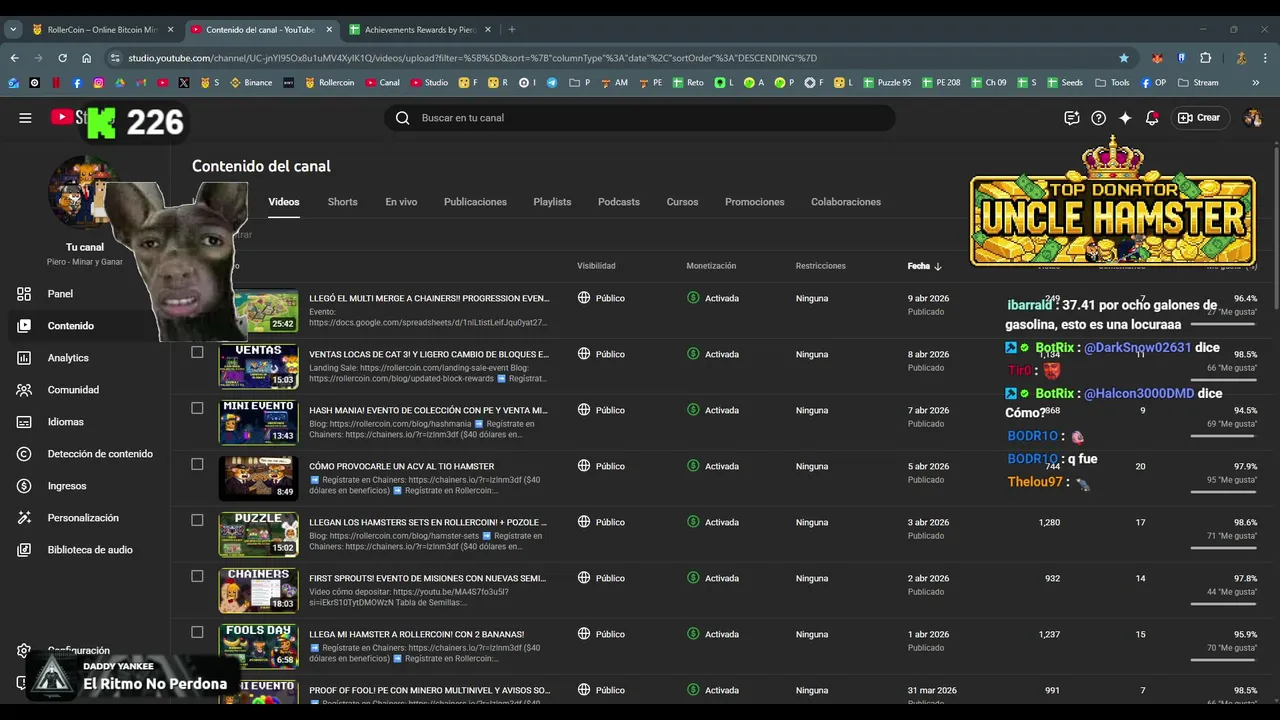Open the Rollercoin bookmark

[x=329, y=83]
